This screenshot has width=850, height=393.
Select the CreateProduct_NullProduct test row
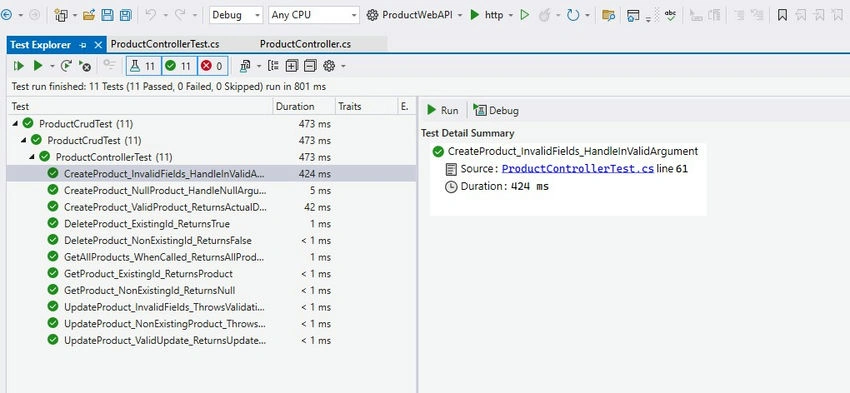pyautogui.click(x=212, y=190)
